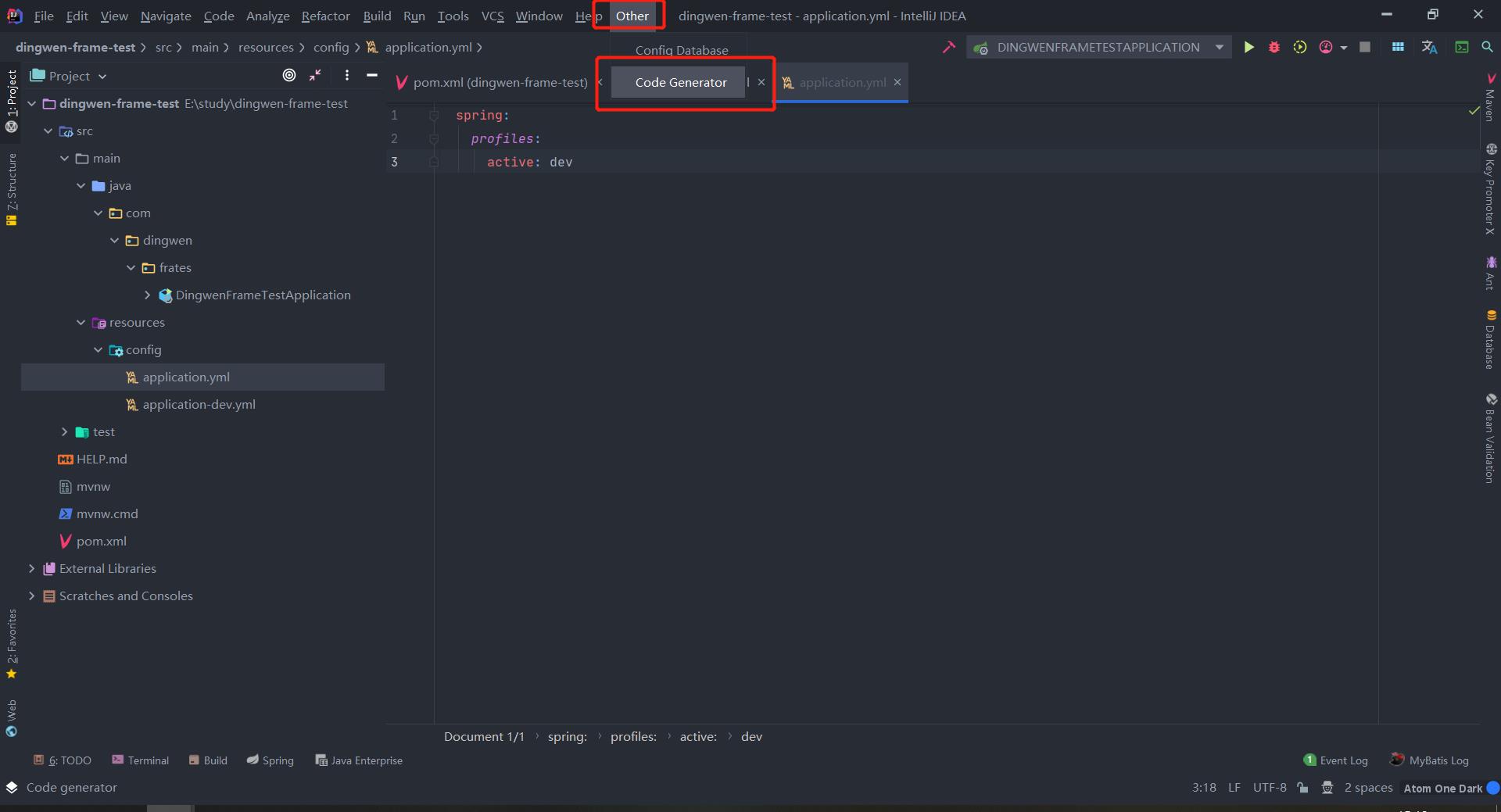Open Favorites tool window
This screenshot has height=812, width=1501.
pyautogui.click(x=11, y=644)
